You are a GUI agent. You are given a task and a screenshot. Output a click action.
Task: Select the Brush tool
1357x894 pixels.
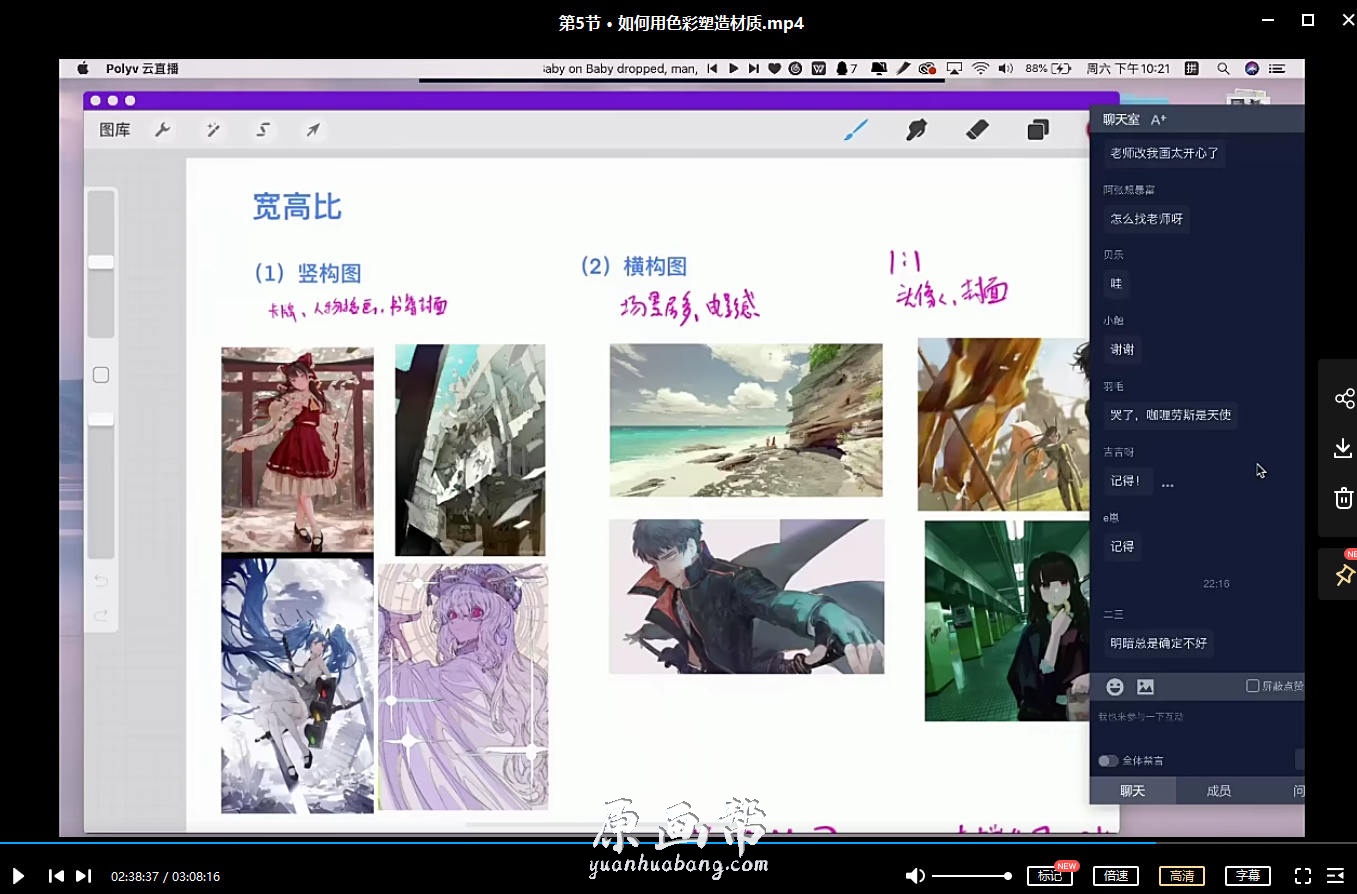tap(855, 130)
